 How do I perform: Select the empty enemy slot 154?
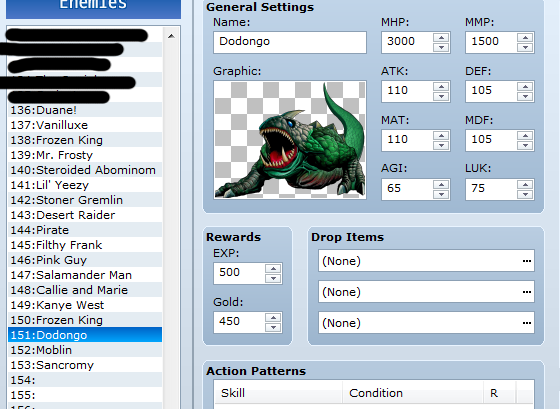tap(85, 380)
